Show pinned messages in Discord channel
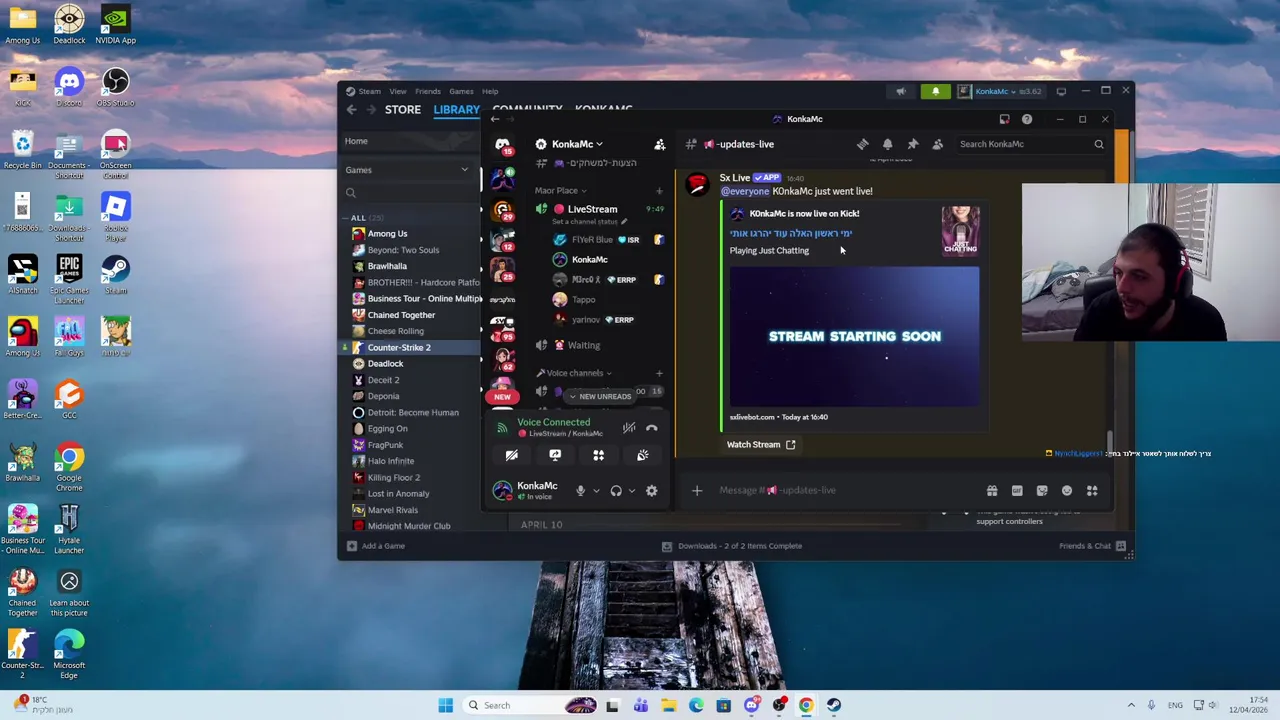 [x=912, y=144]
